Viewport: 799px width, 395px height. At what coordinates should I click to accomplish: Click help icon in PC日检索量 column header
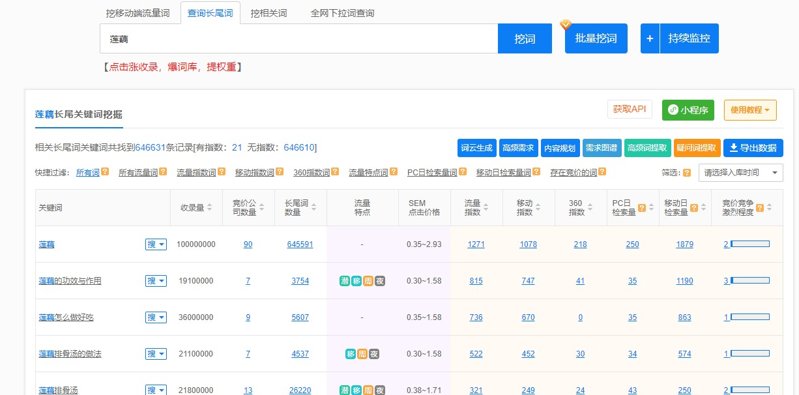[642, 207]
